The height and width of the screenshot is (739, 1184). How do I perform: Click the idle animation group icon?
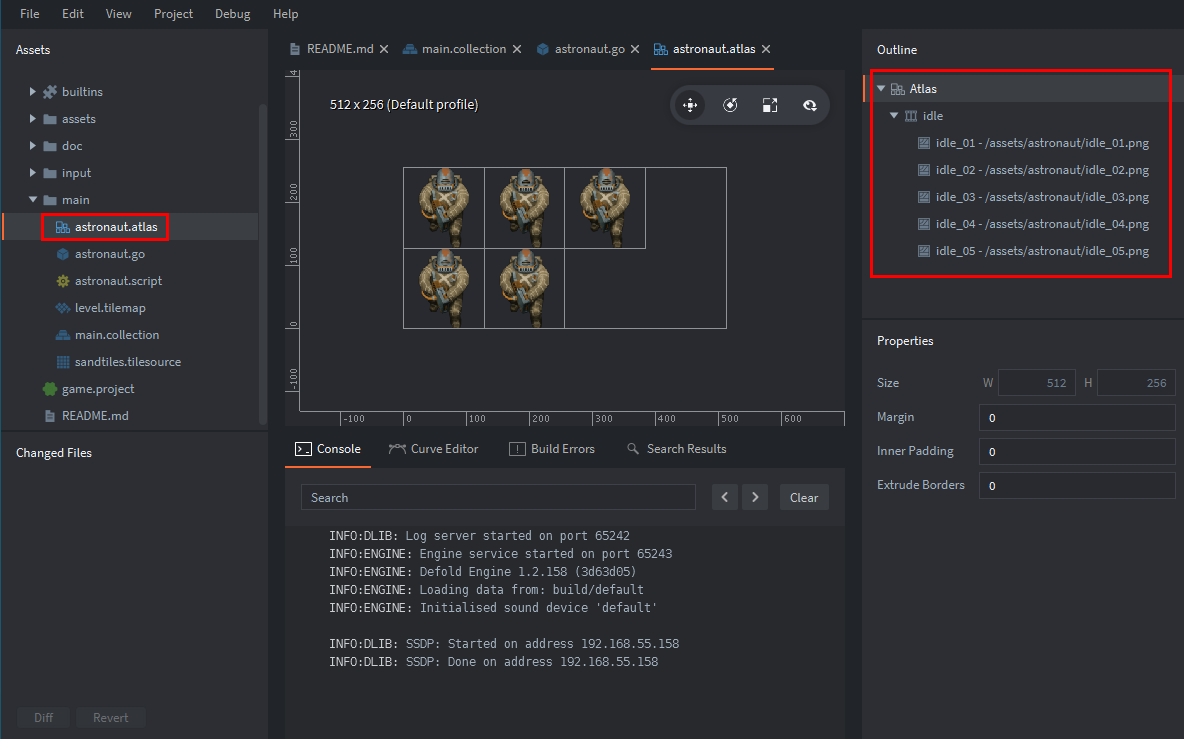[911, 116]
